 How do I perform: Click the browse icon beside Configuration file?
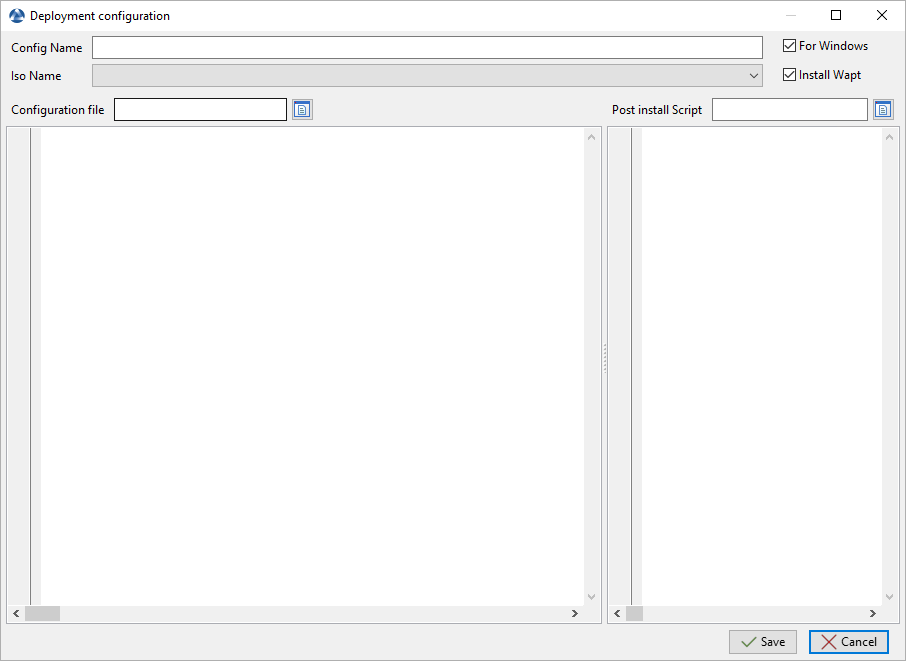pos(302,110)
